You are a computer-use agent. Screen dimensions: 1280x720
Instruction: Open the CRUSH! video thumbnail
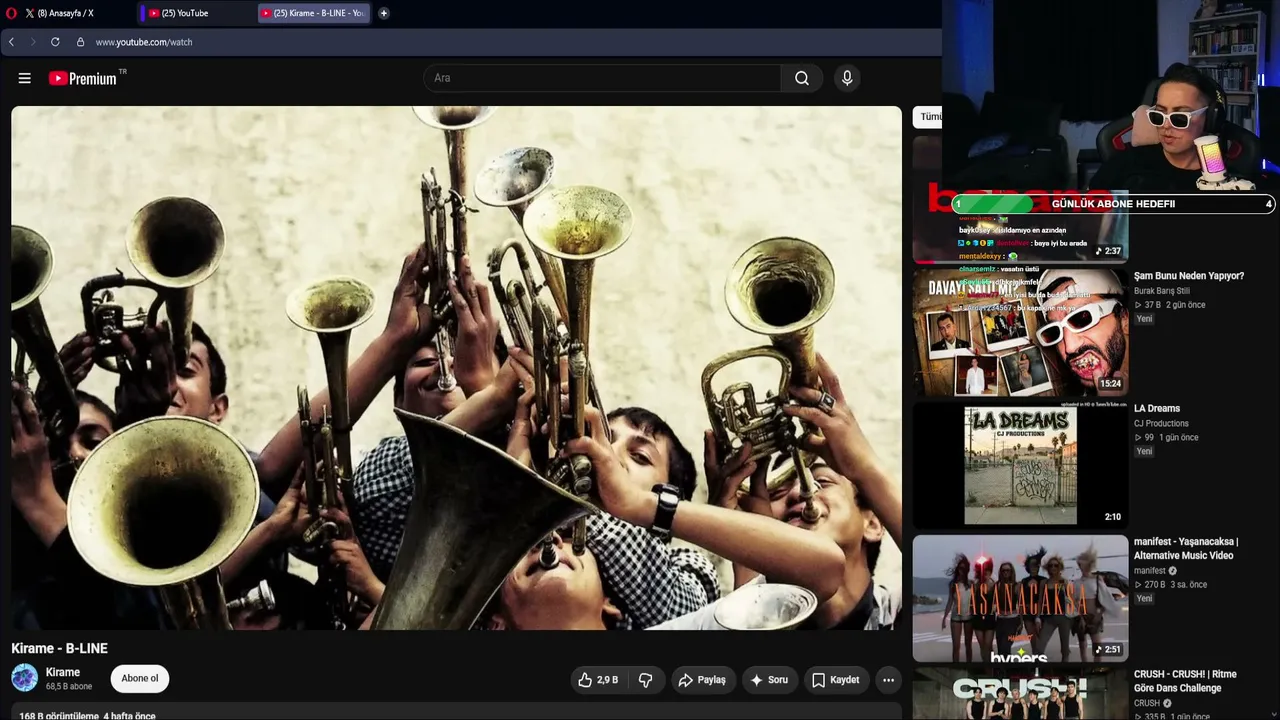[x=1021, y=694]
